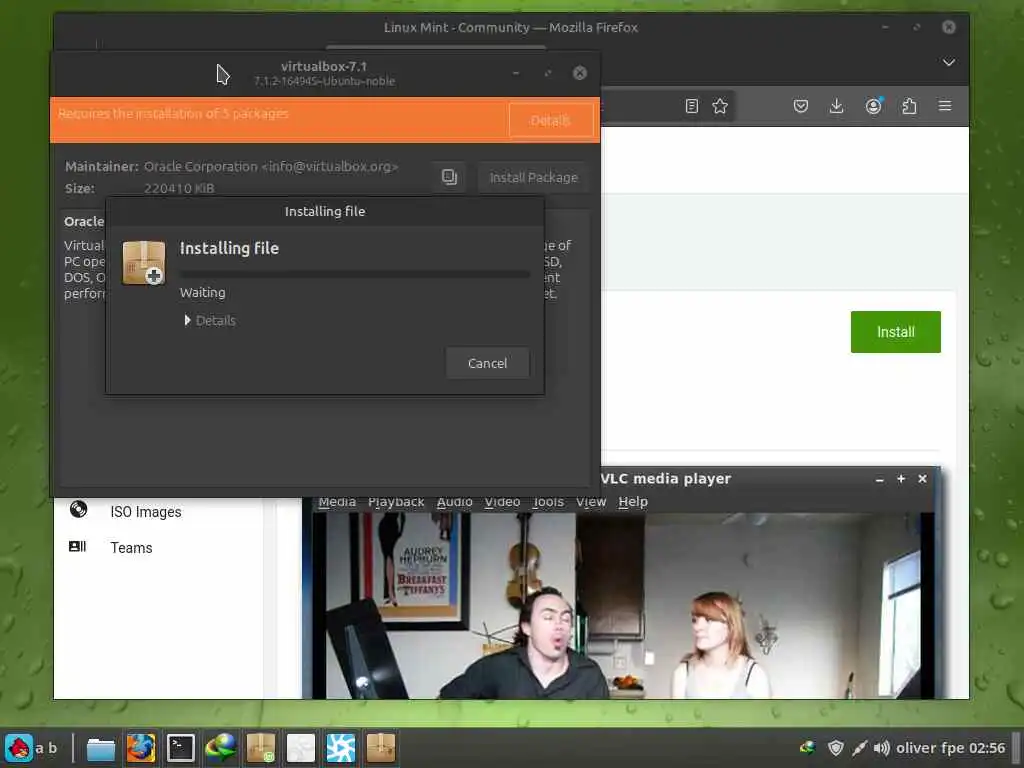The image size is (1024, 768).
Task: Click the 220410 KiB size value
Action: [x=179, y=188]
